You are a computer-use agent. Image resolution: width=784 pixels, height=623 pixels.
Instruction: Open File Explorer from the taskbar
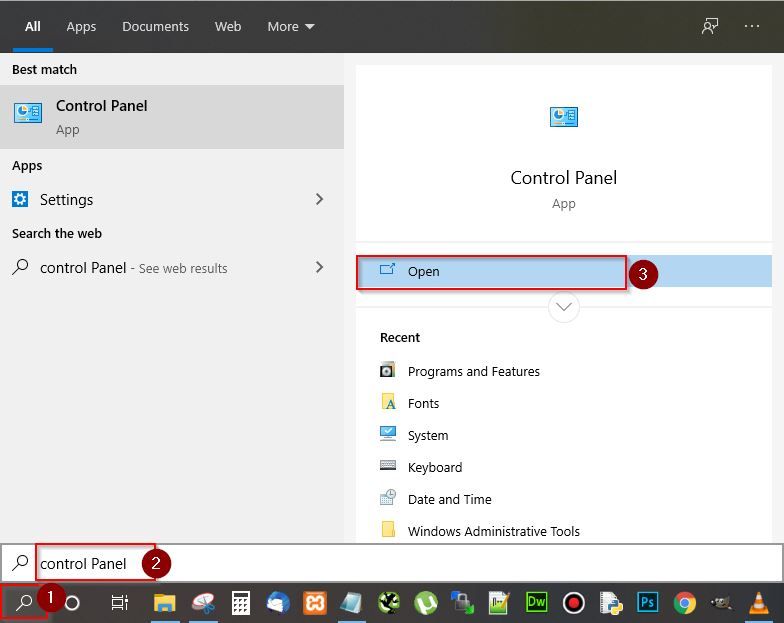pos(164,603)
